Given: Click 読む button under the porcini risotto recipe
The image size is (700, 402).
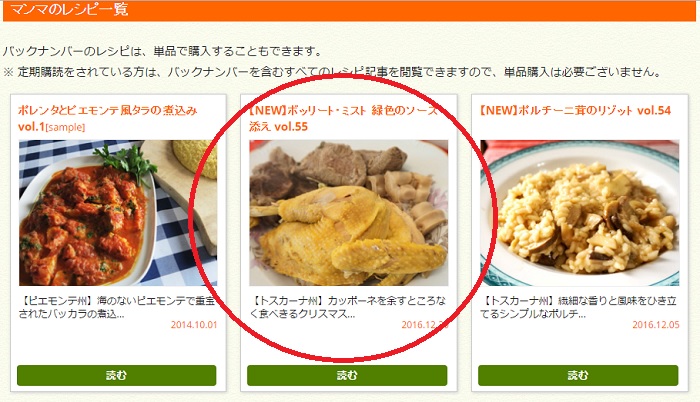Looking at the screenshot, I should point(578,375).
